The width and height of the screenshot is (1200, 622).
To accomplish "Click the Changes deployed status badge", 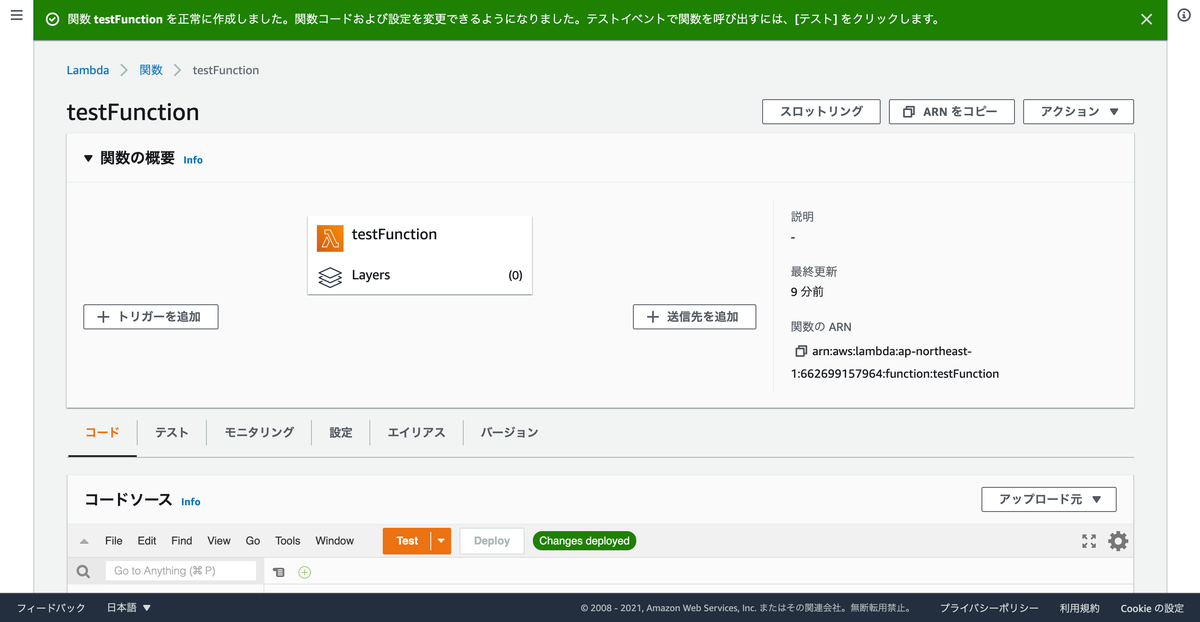I will click(x=585, y=541).
